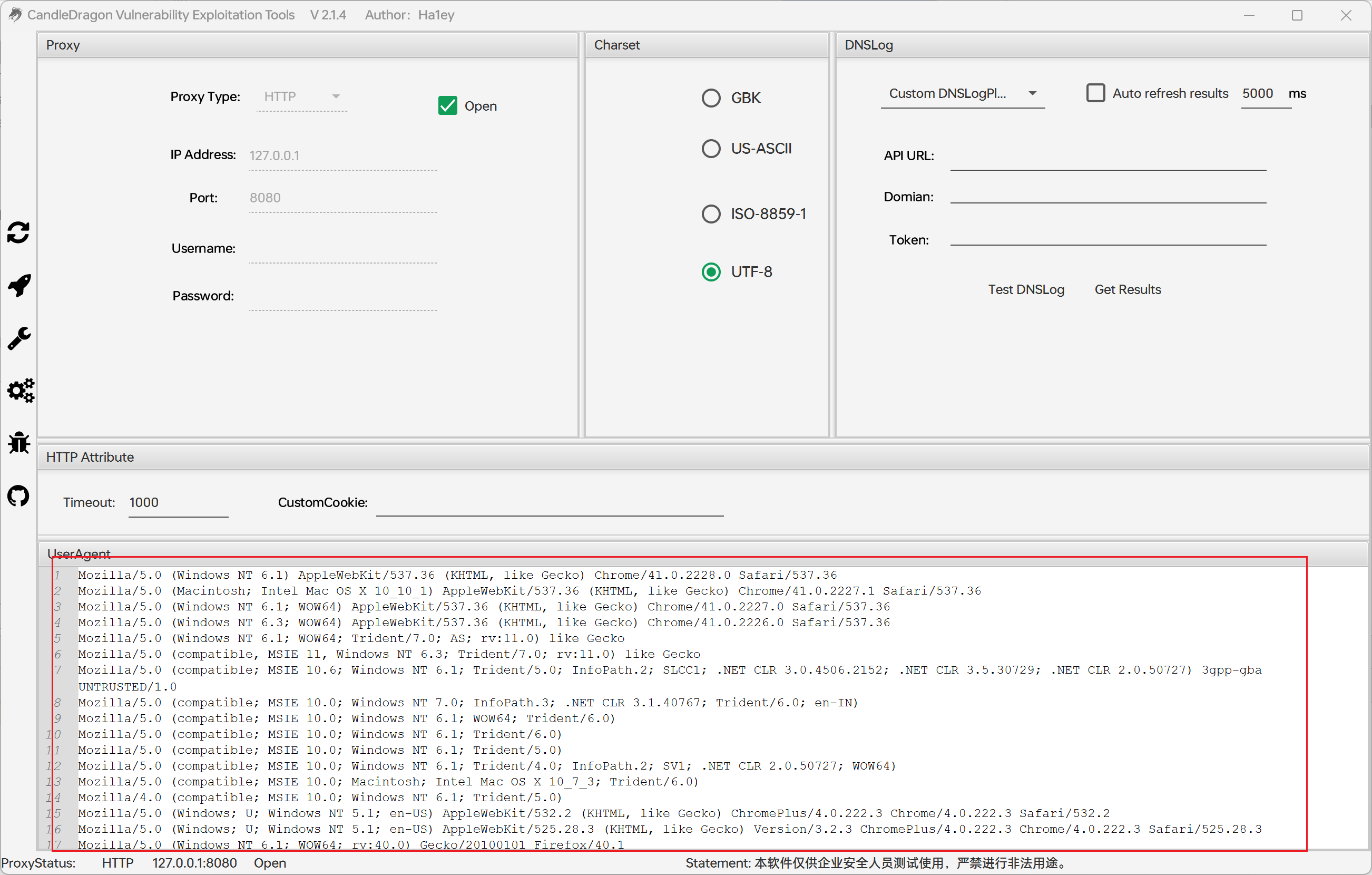Choose ISO-8859-1 charset option
The image size is (1372, 875).
coord(710,215)
